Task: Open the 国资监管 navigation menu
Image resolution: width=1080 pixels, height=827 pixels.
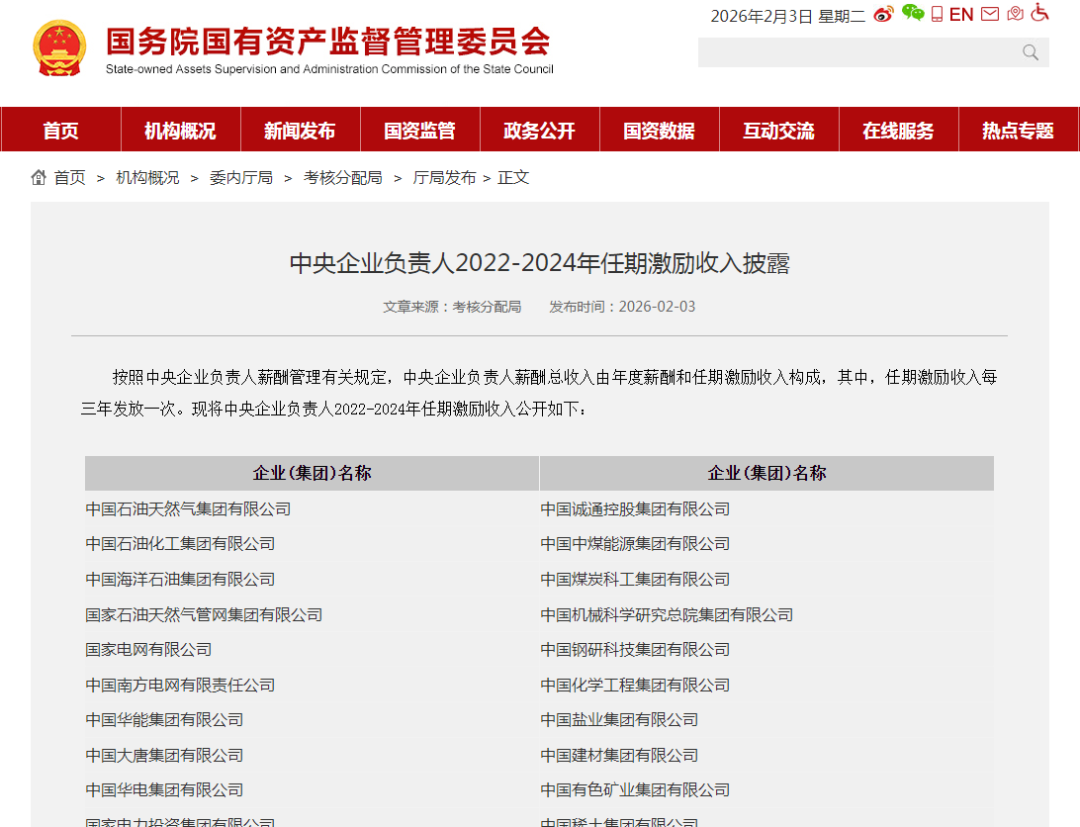Action: (x=420, y=130)
